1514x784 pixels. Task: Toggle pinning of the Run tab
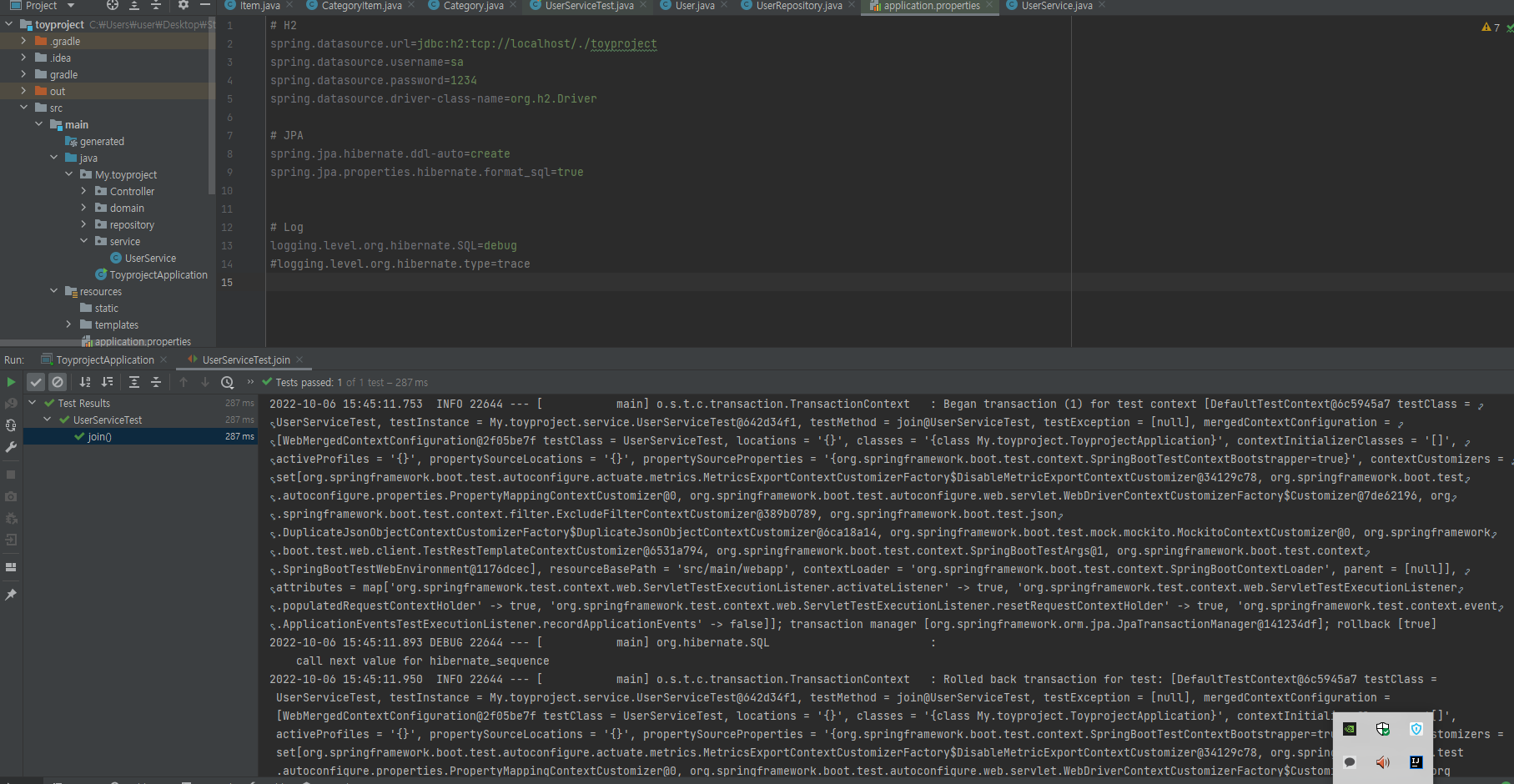[12, 594]
